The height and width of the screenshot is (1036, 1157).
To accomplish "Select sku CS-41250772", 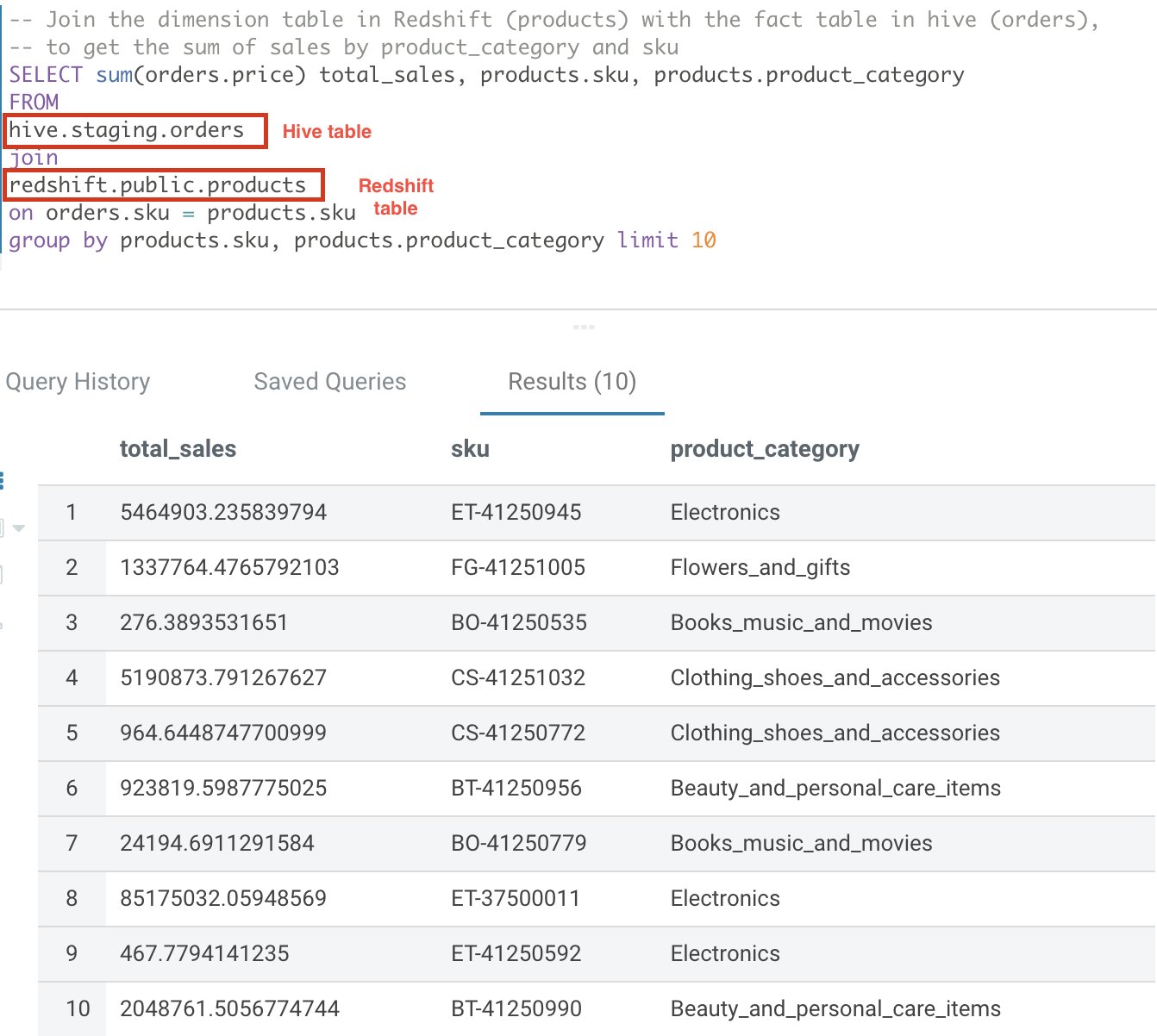I will click(x=517, y=733).
